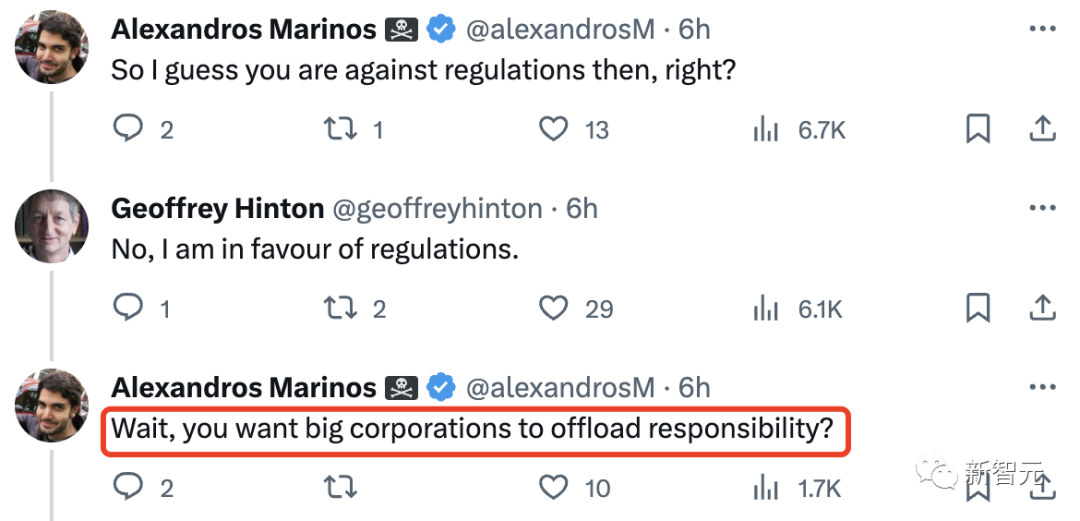
Task: Open Geoffrey Hinton's profile name link
Action: (x=218, y=208)
